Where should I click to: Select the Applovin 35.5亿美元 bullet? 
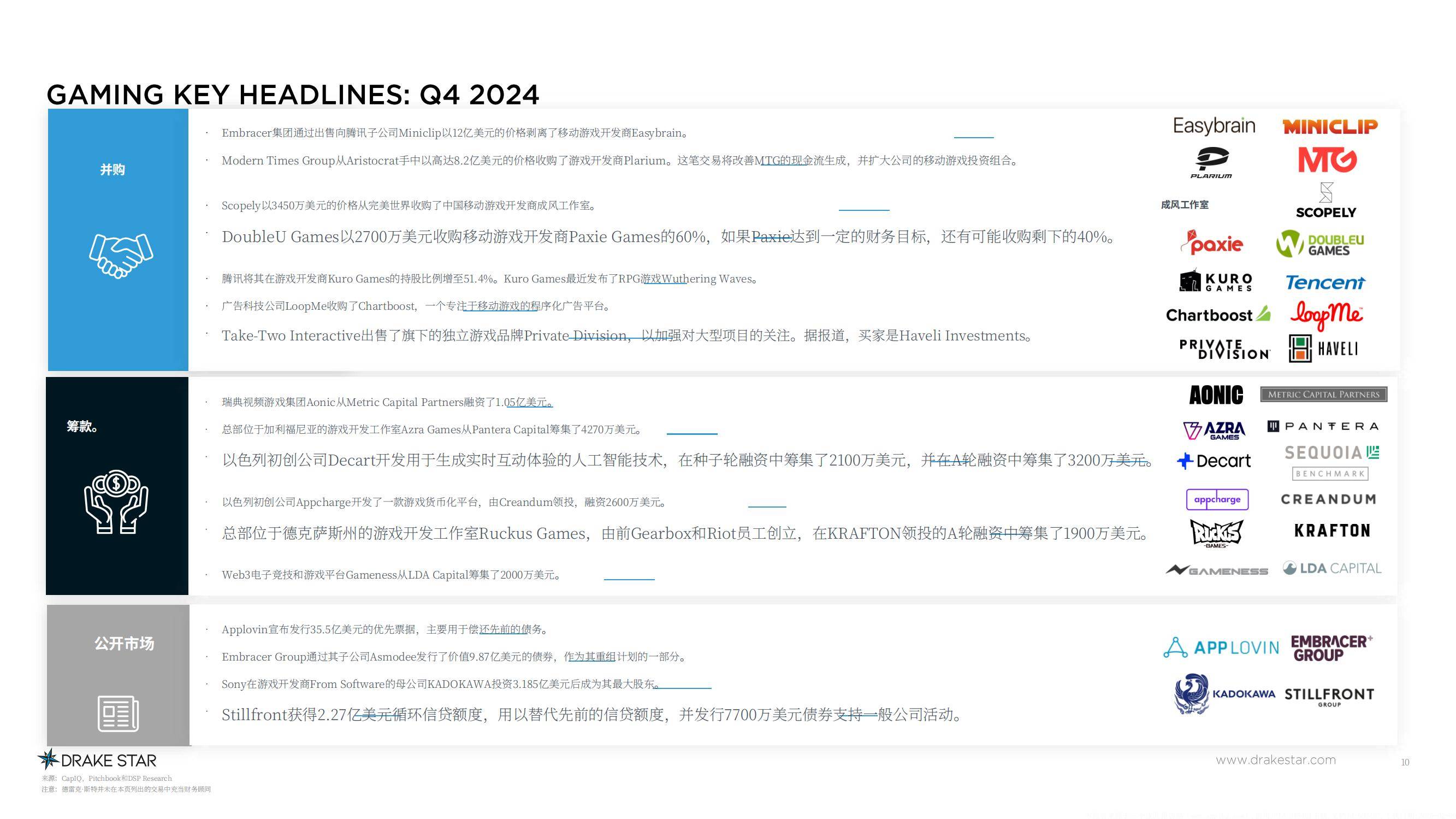pos(384,629)
